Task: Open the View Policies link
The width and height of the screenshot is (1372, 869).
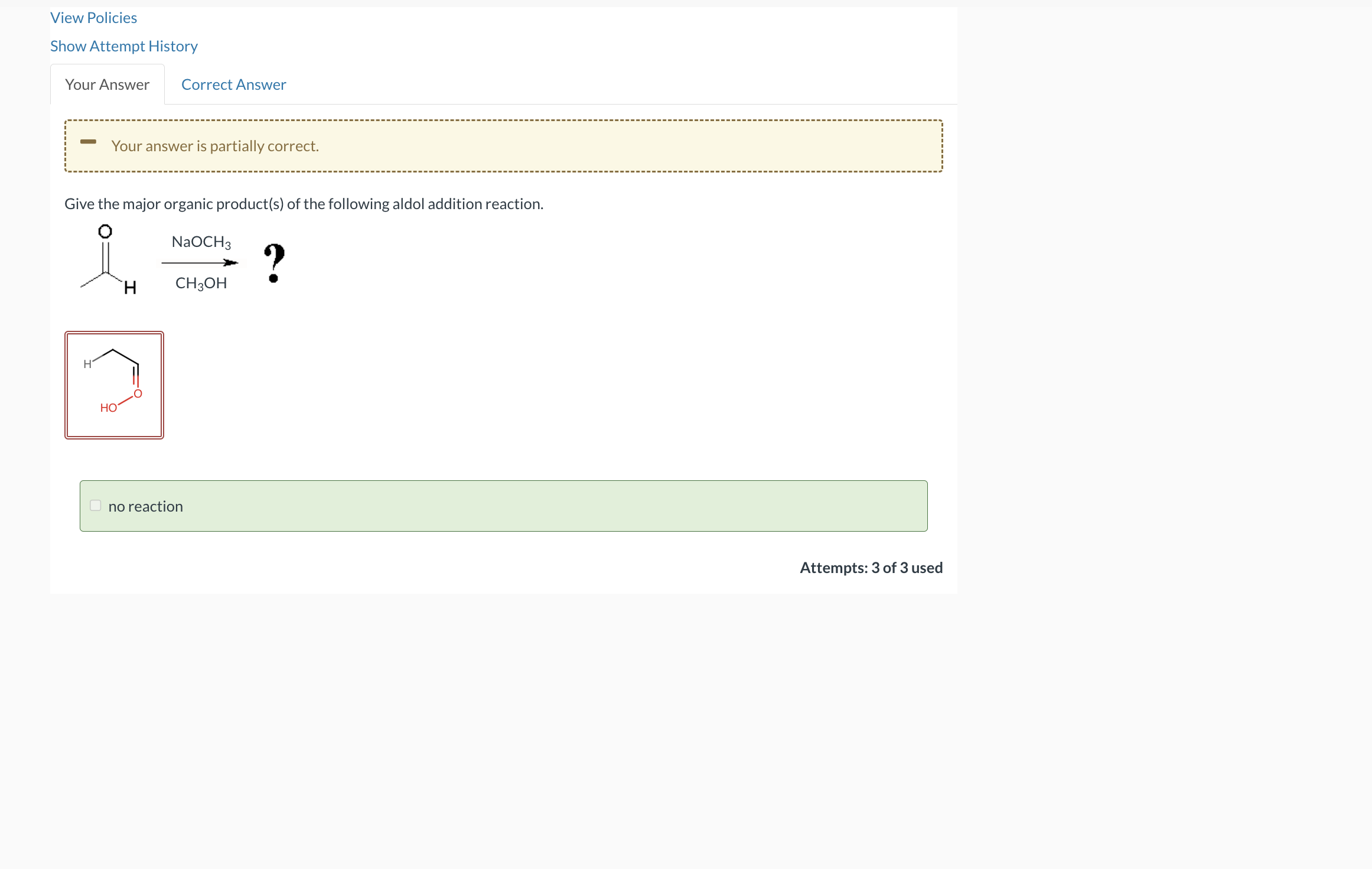Action: click(x=93, y=17)
